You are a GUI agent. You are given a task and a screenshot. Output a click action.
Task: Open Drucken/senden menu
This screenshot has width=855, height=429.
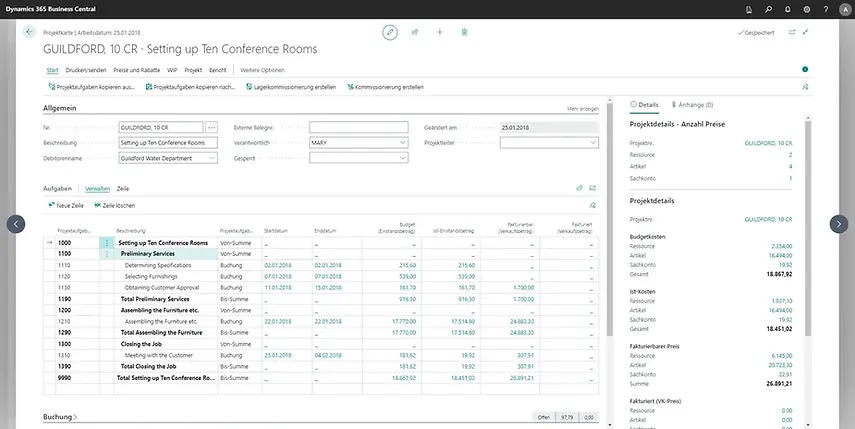[86, 70]
